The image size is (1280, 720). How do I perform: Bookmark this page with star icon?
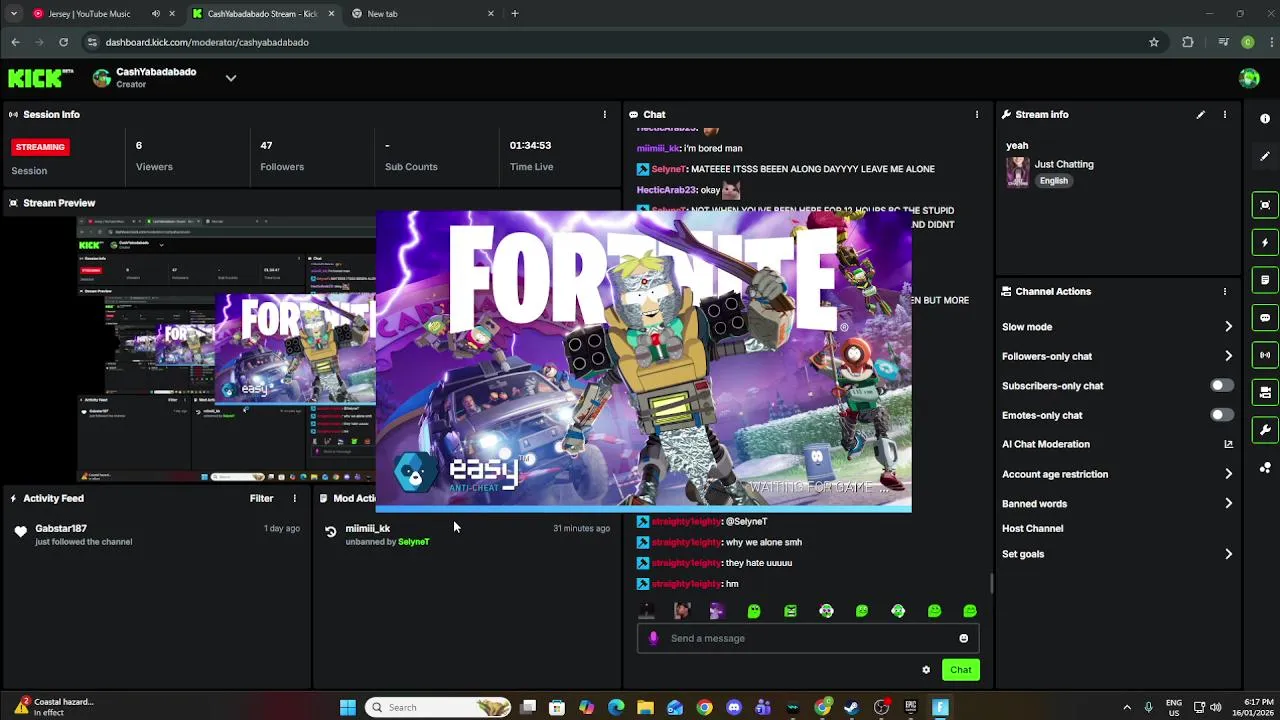pyautogui.click(x=1154, y=42)
